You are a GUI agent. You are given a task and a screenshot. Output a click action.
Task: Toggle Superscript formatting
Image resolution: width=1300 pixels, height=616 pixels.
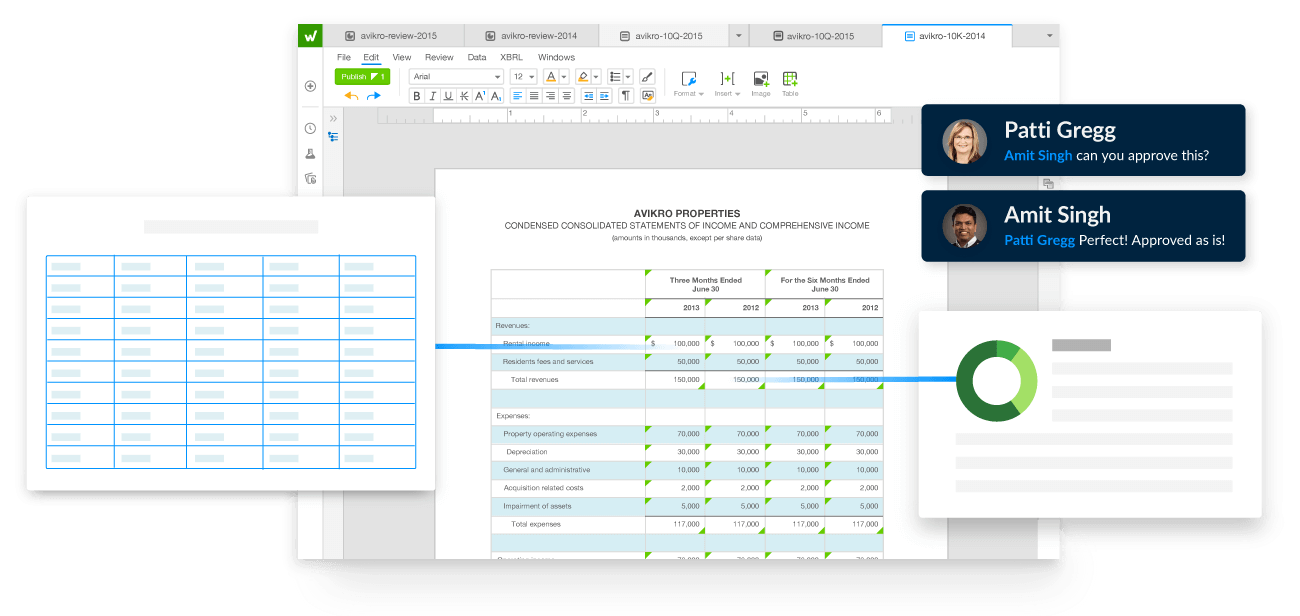click(480, 96)
